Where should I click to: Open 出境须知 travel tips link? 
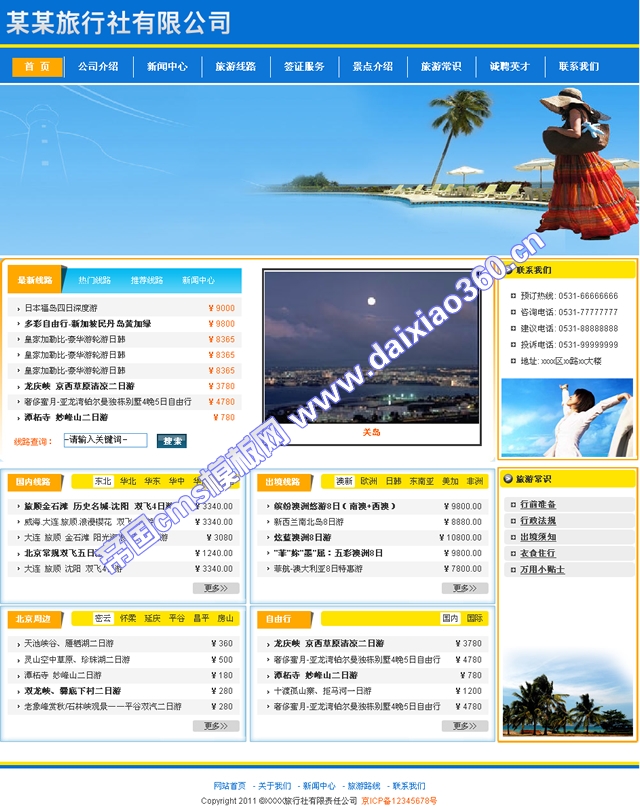coord(538,537)
